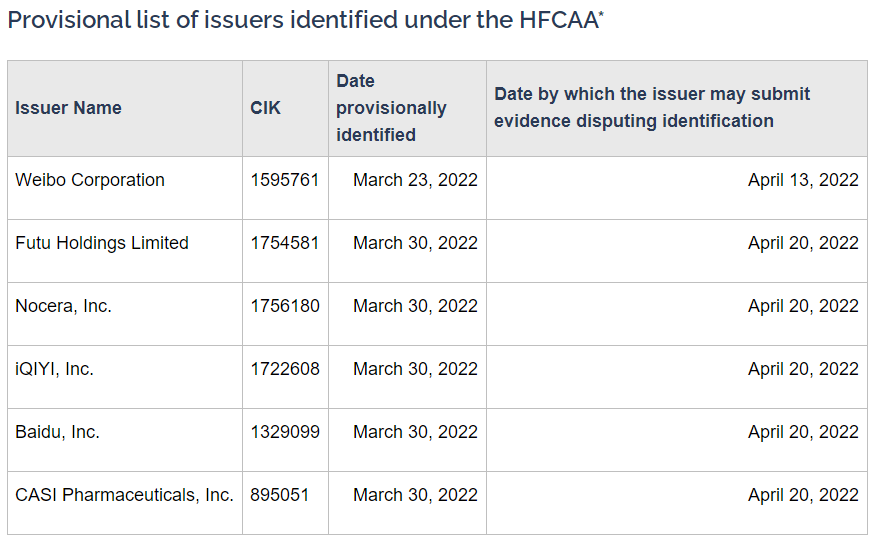Select the CASI Pharmaceuticals, Inc. cell
Screen dimensions: 872x541
125,503
